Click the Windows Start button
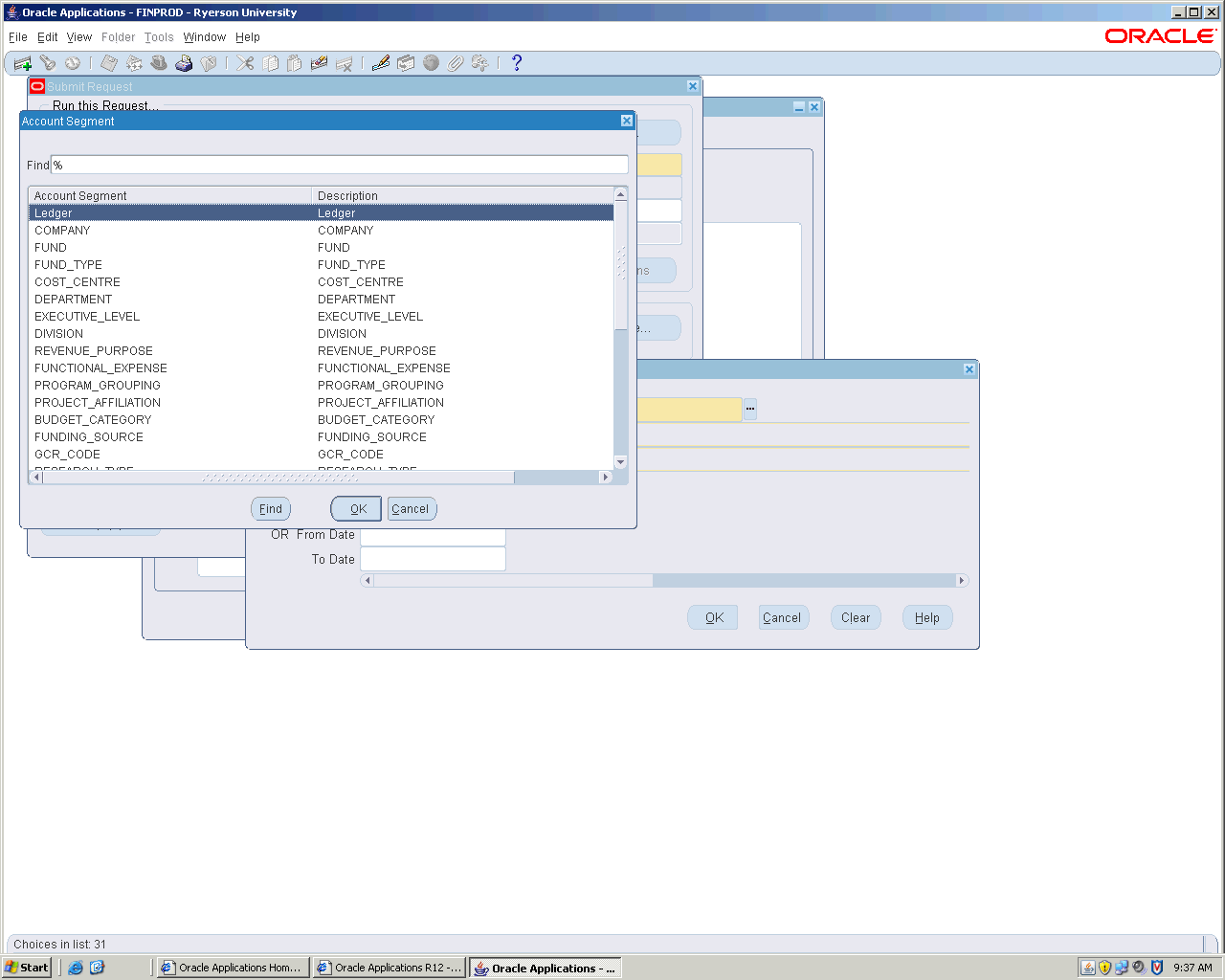Viewport: 1225px width, 980px height. (27, 968)
